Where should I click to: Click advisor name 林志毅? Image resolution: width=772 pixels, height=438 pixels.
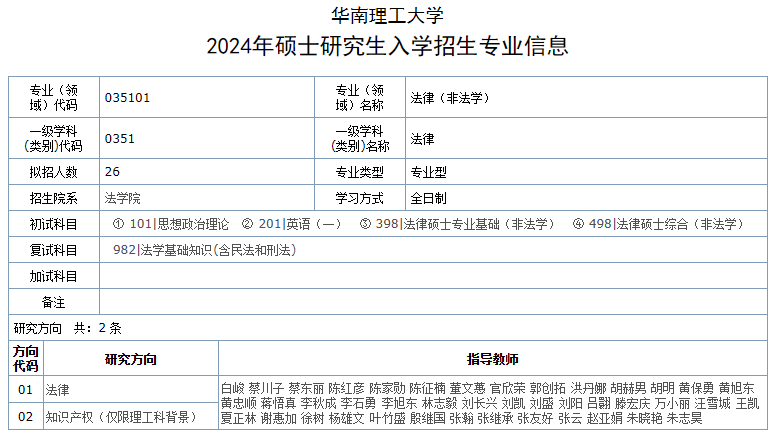click(x=440, y=404)
